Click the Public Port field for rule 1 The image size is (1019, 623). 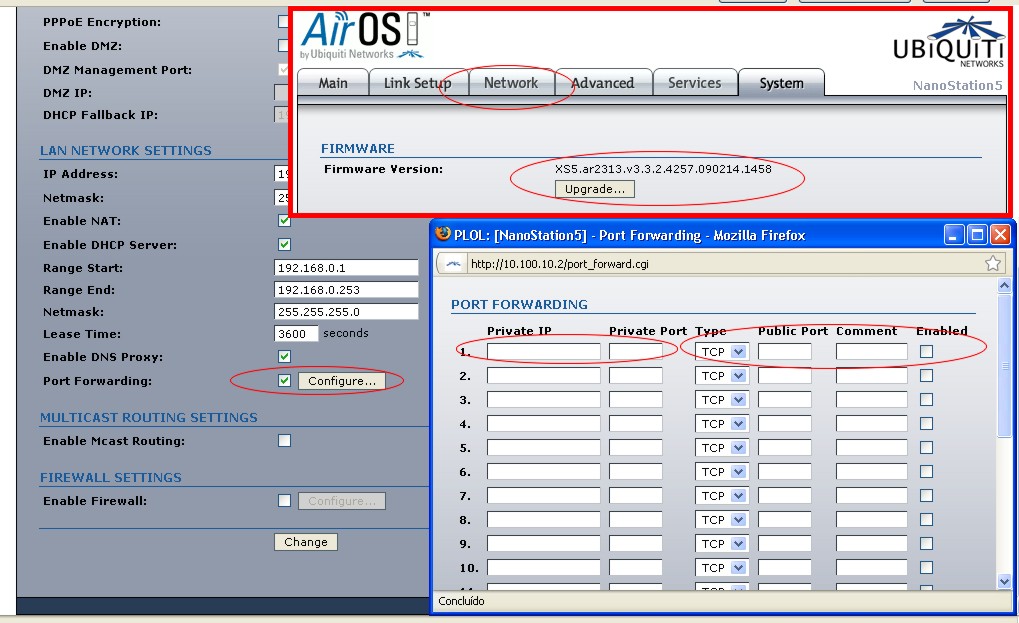(x=784, y=351)
